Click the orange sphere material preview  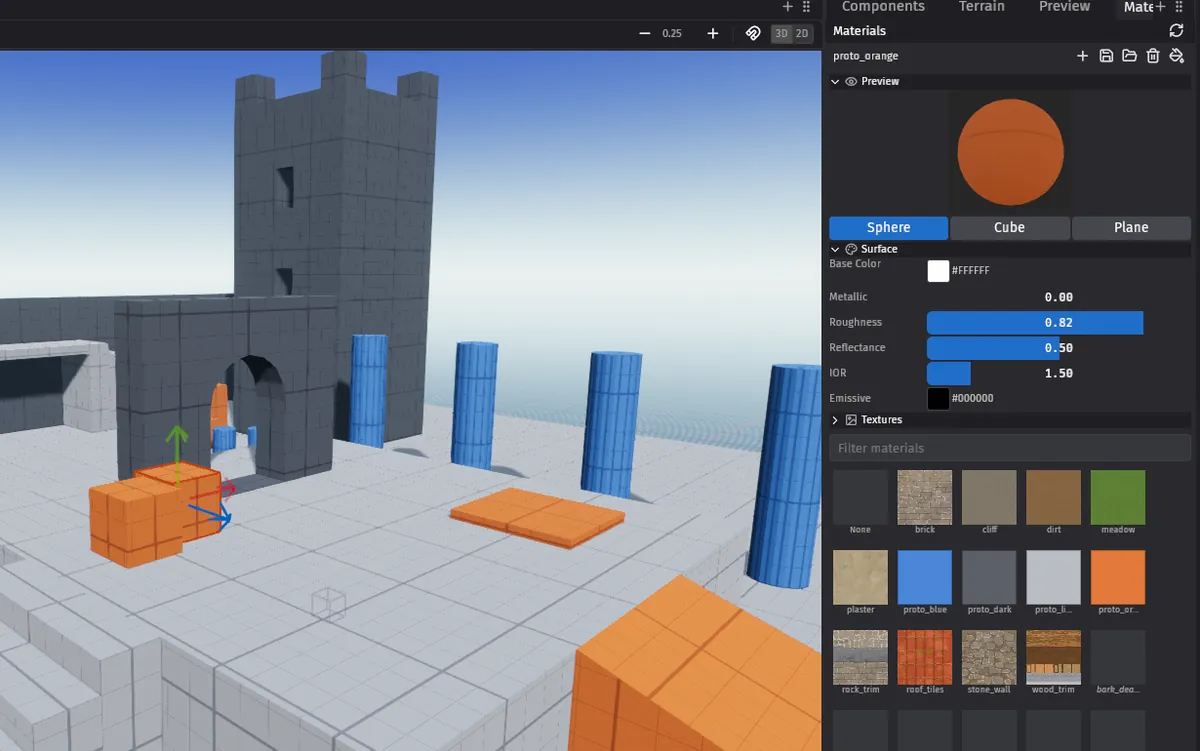point(1009,152)
